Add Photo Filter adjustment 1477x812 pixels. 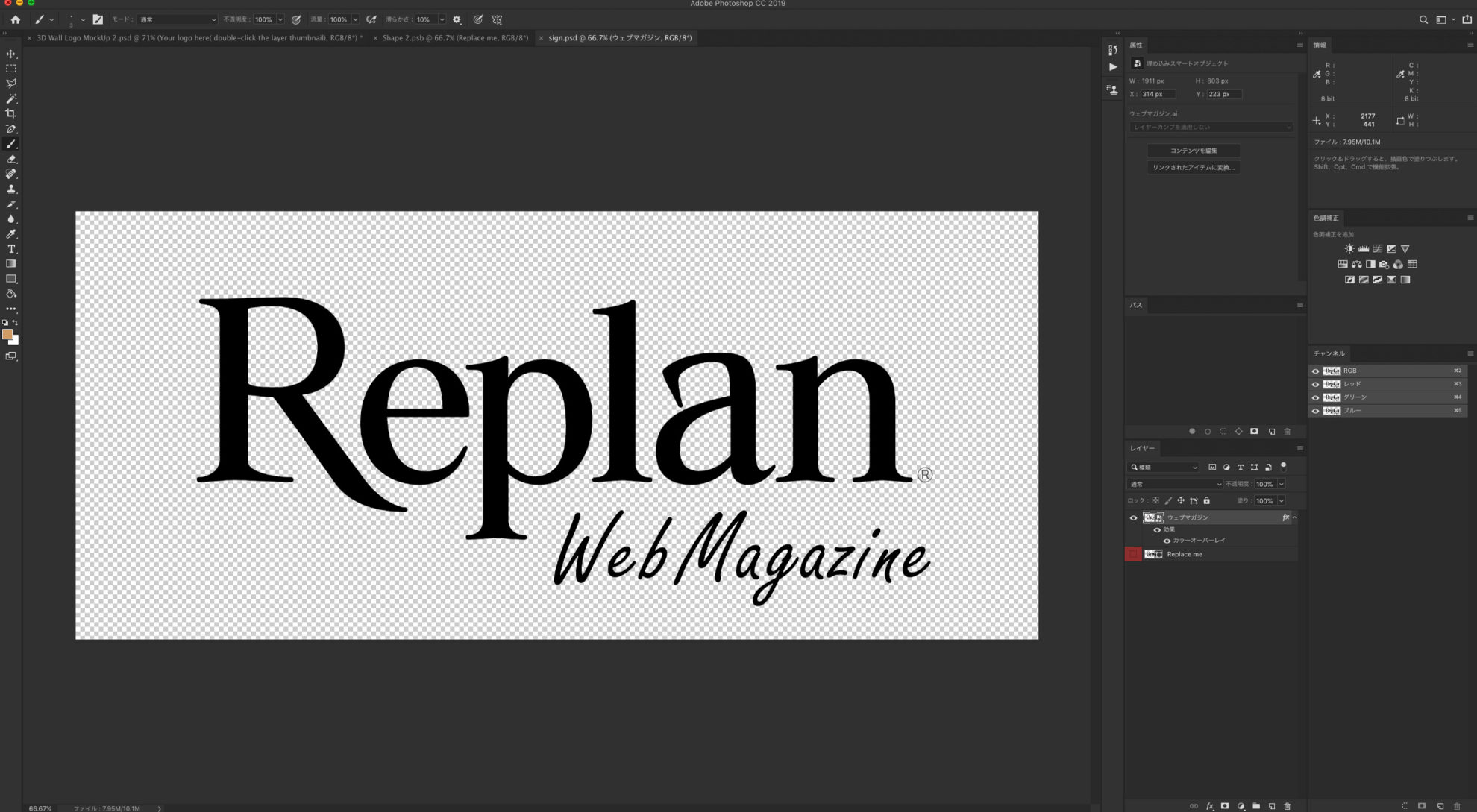tap(1384, 264)
